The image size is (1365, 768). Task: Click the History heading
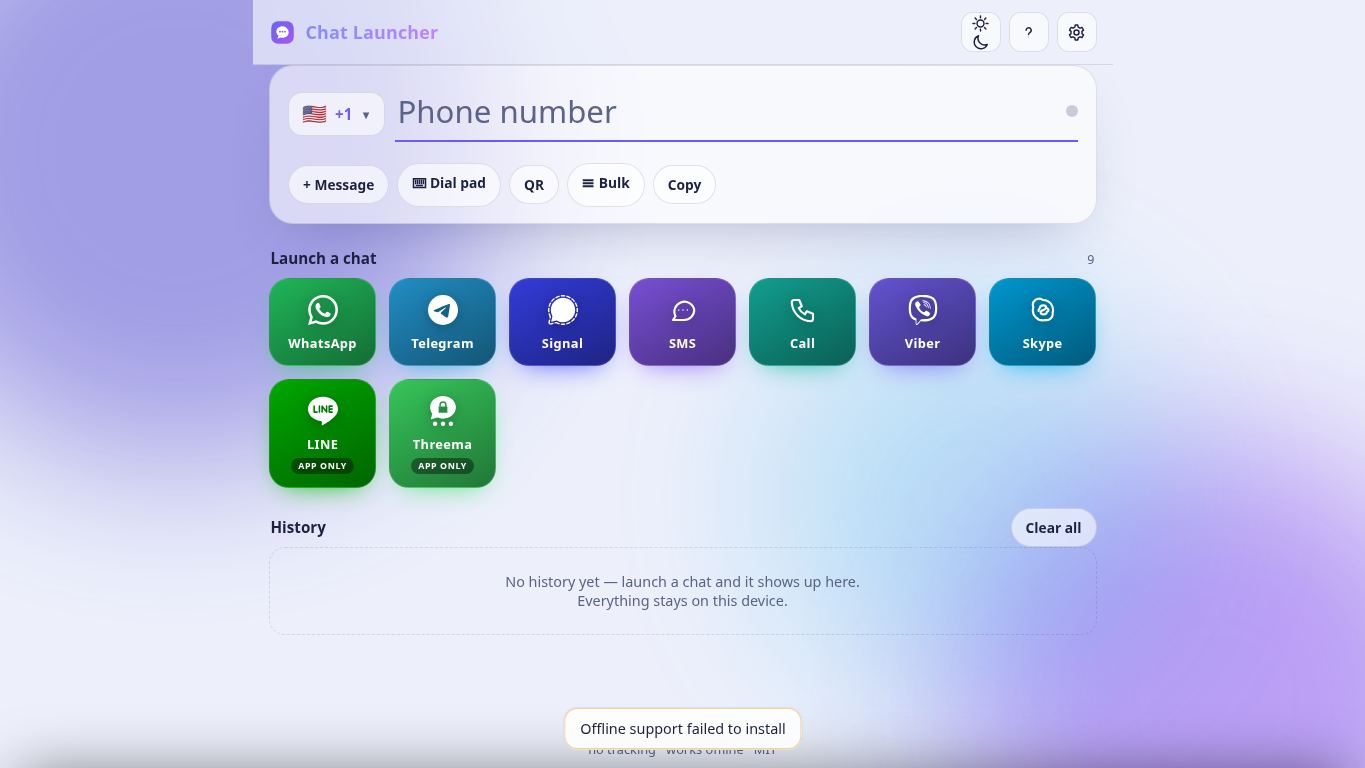pos(298,527)
